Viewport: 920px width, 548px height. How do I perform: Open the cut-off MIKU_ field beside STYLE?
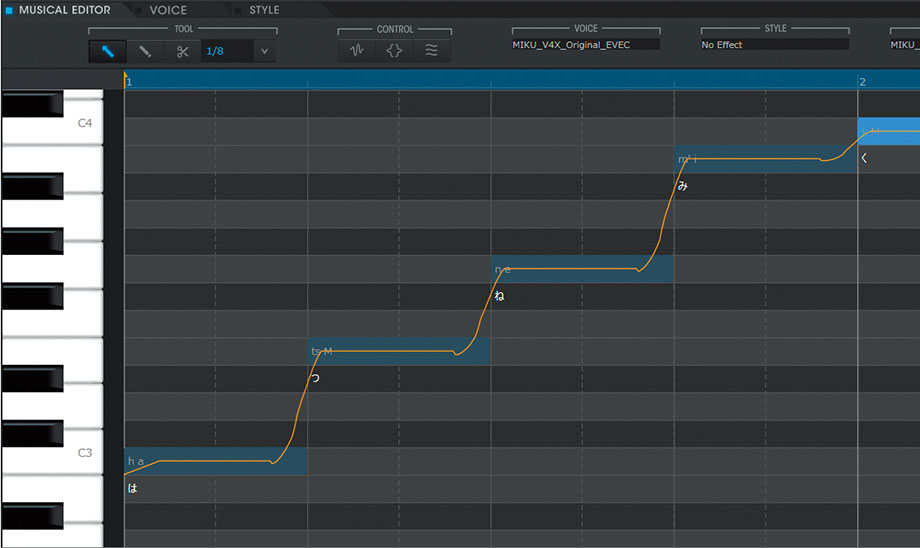(904, 45)
